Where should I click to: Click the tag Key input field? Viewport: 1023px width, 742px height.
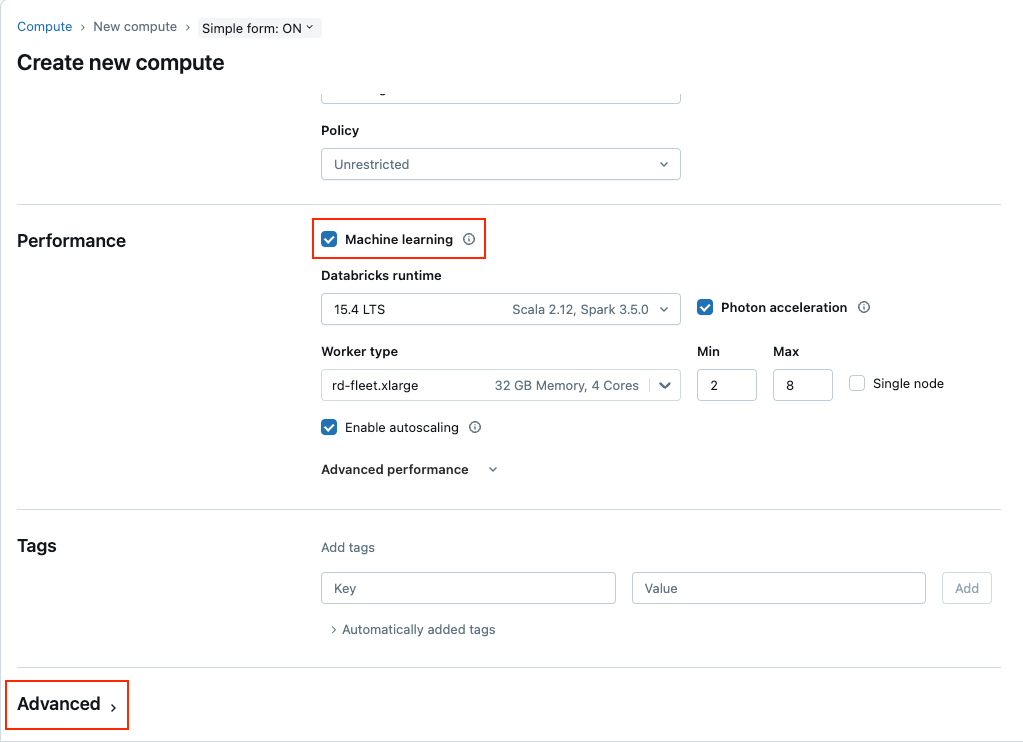click(x=468, y=589)
